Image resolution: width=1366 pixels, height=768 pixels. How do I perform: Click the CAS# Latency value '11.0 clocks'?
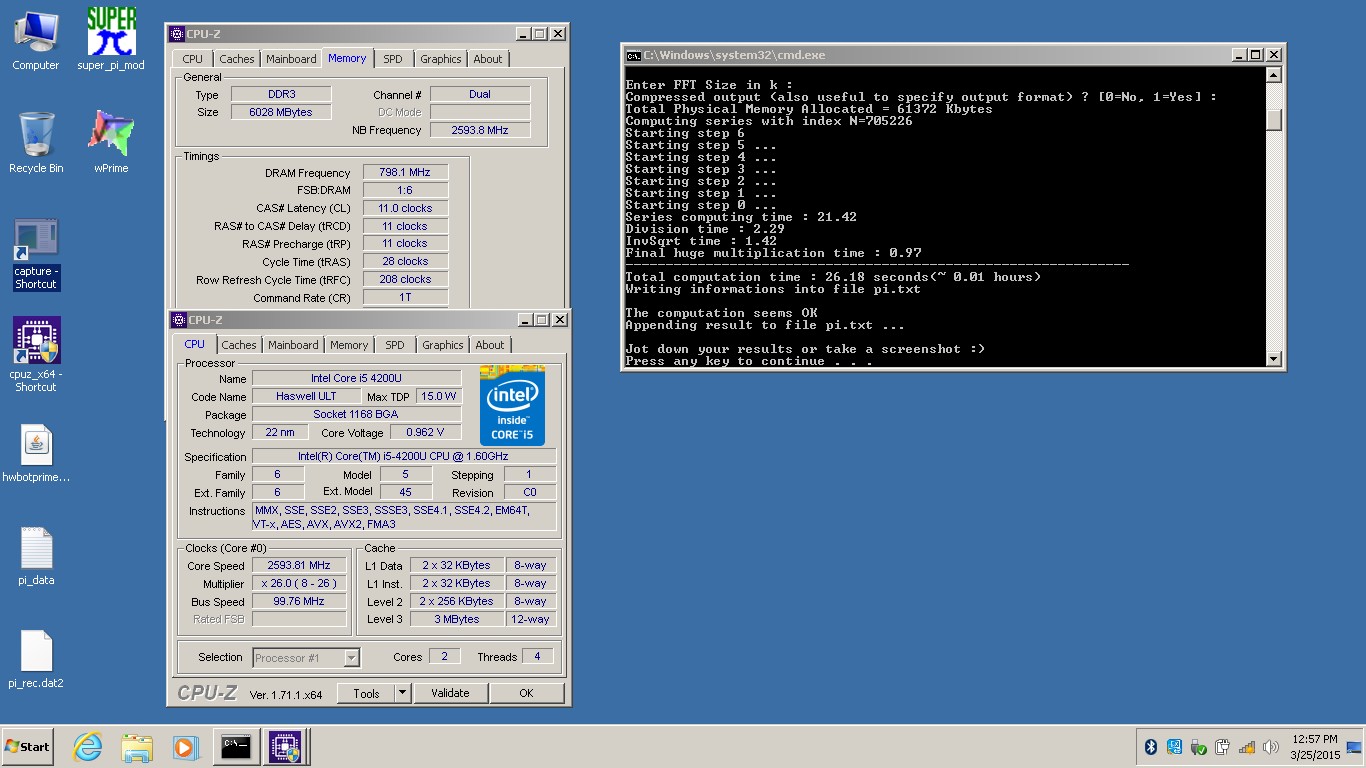click(x=405, y=208)
